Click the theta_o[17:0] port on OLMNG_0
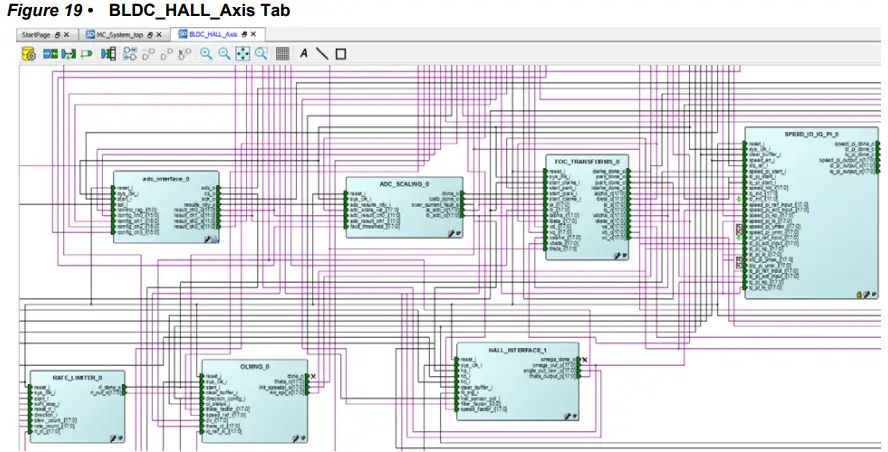This screenshot has width=888, height=452. (291, 382)
